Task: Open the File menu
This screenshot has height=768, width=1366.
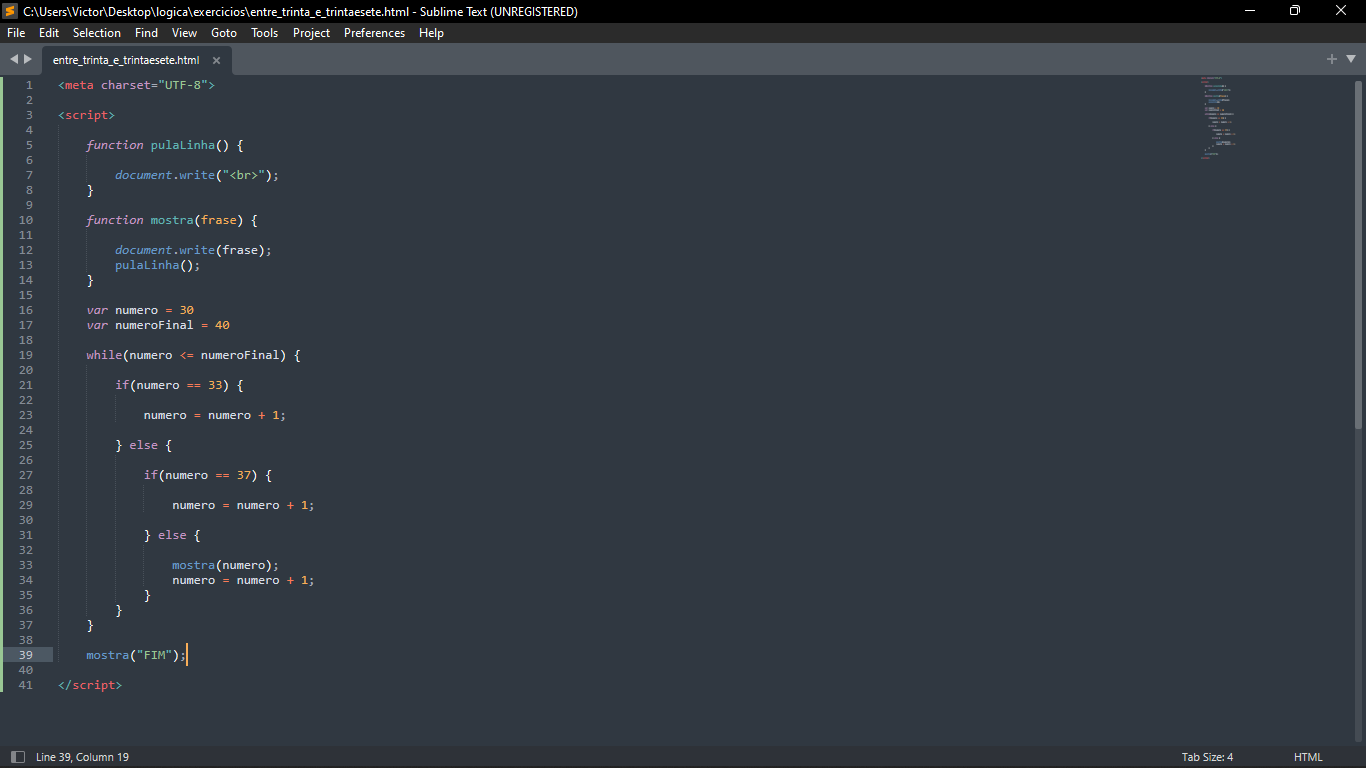Action: tap(16, 33)
